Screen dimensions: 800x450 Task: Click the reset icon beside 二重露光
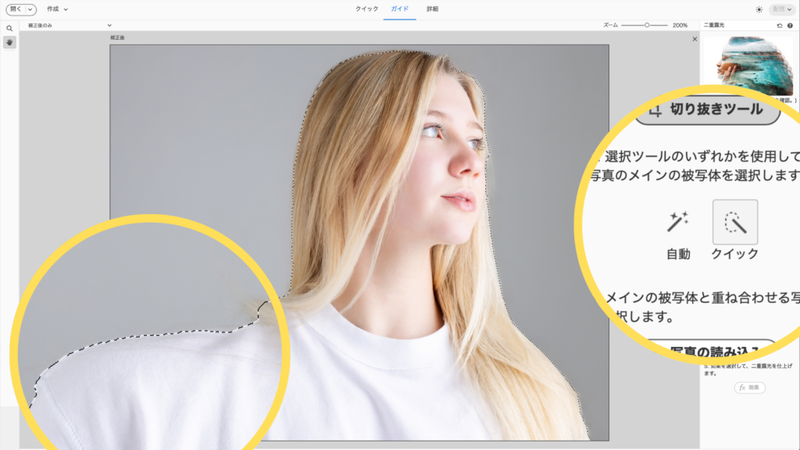click(x=780, y=26)
